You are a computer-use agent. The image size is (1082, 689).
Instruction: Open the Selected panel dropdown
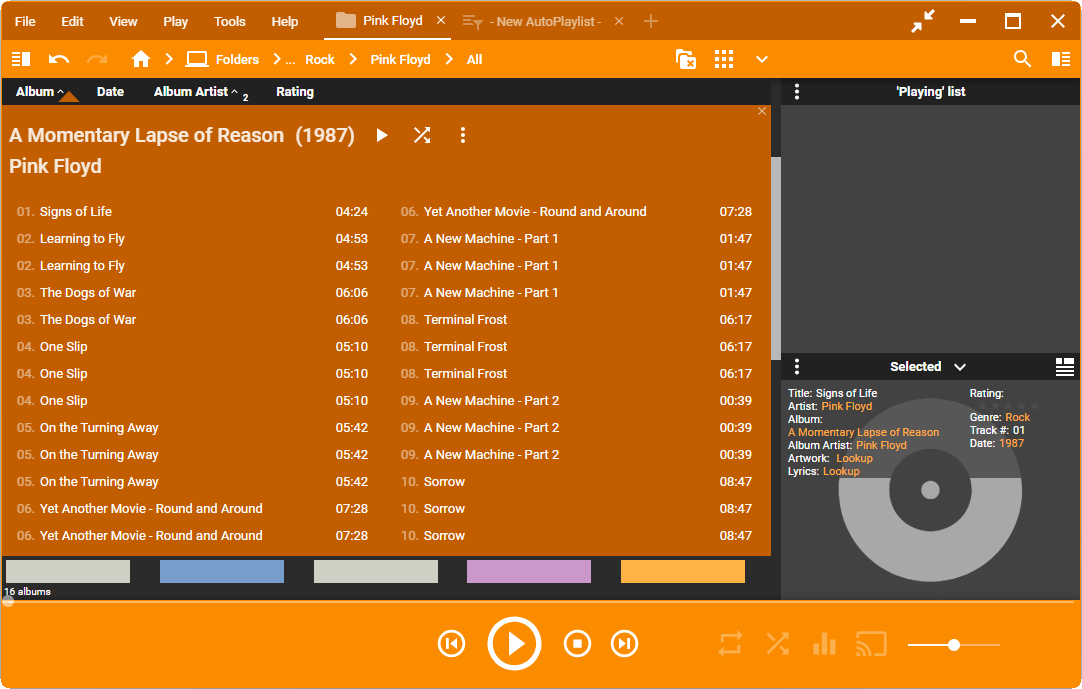click(960, 367)
